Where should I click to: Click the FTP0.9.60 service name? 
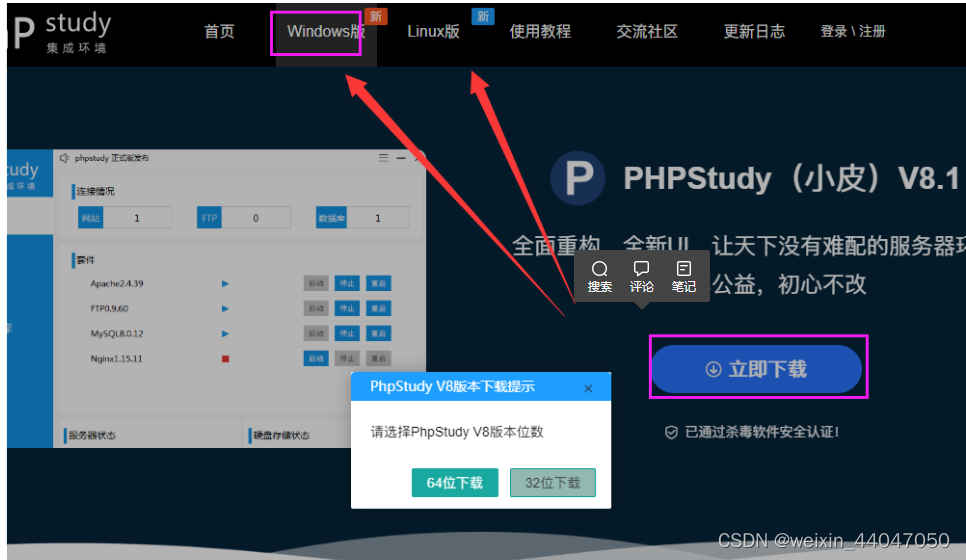[110, 309]
